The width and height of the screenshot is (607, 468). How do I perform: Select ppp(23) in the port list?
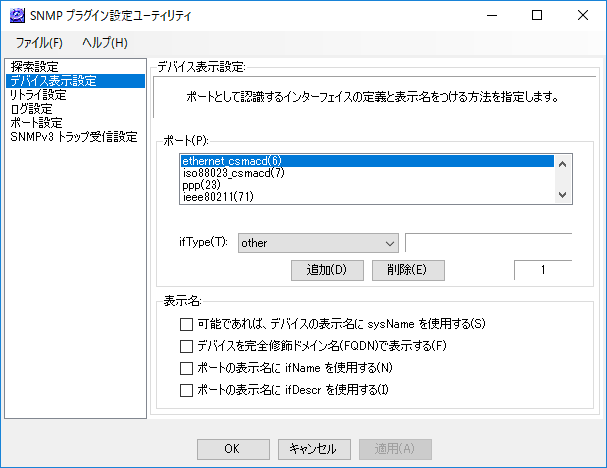point(367,185)
